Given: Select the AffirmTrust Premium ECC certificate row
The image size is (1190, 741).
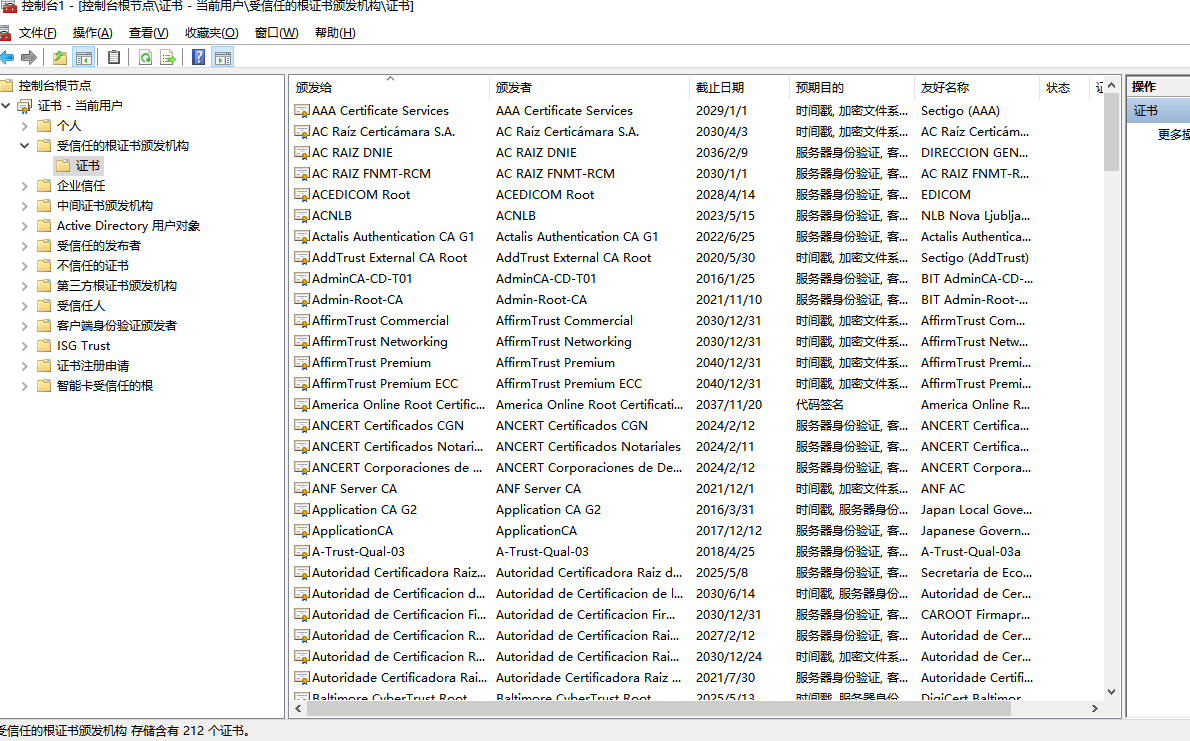Looking at the screenshot, I should (x=384, y=384).
